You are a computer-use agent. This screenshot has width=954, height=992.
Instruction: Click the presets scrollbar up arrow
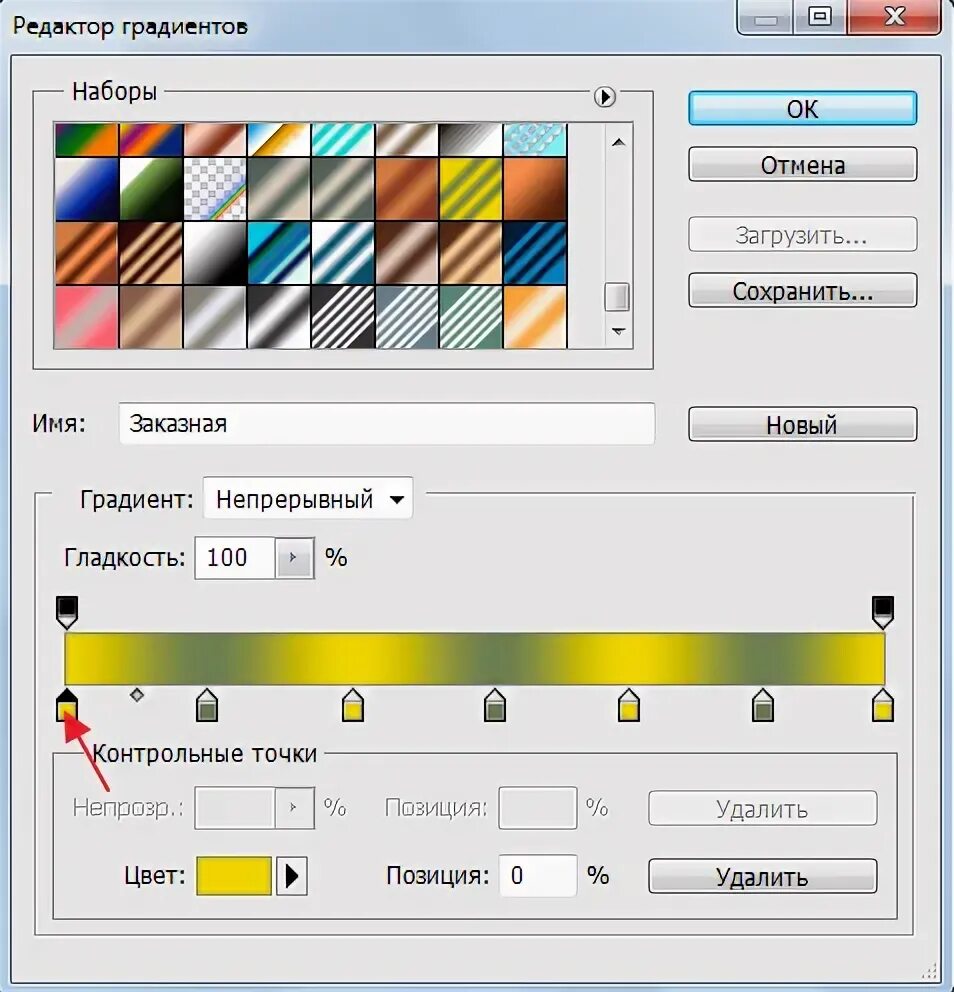[x=618, y=143]
